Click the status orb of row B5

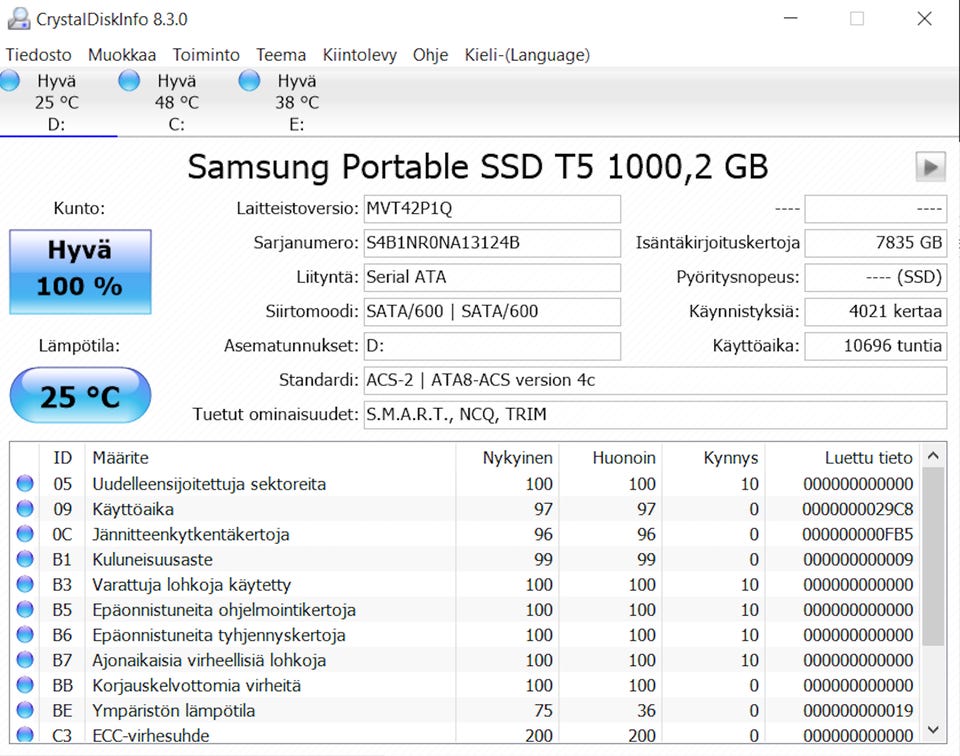pyautogui.click(x=25, y=610)
